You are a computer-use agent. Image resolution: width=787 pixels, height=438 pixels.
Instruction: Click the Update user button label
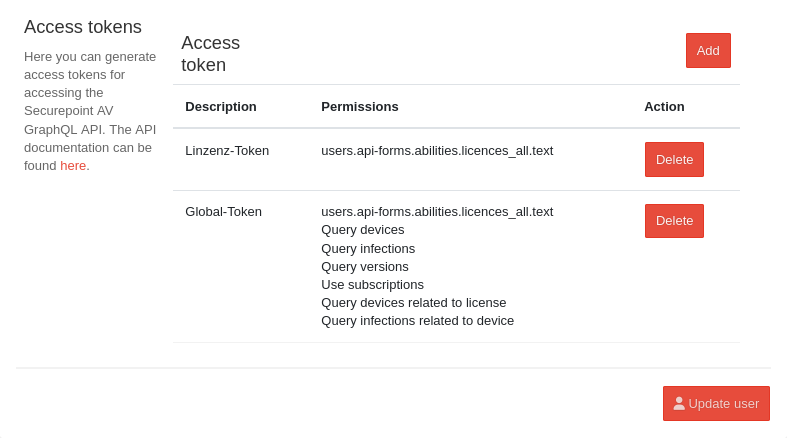tap(723, 403)
